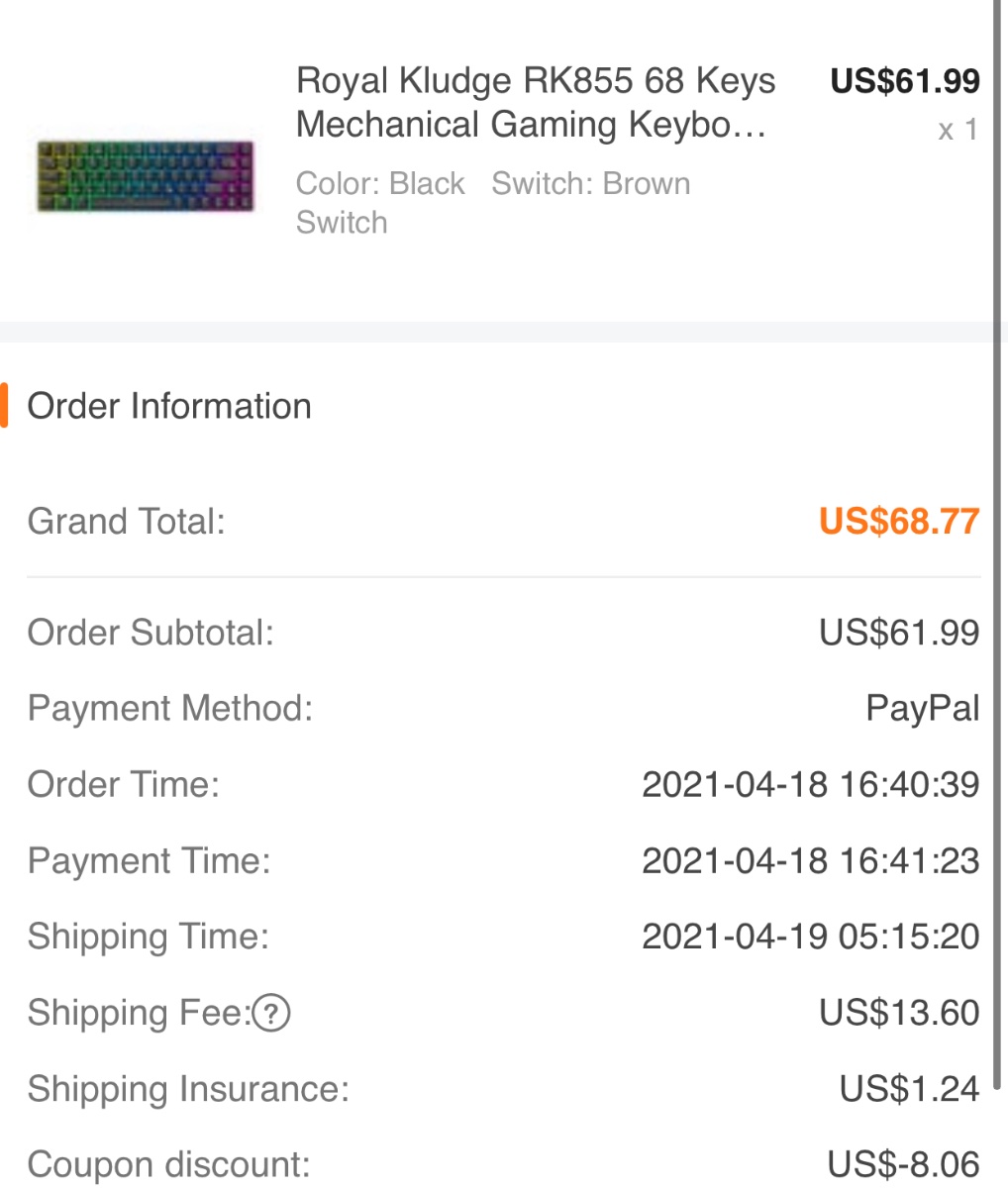Click the Shipping Insurance amount US$1.24
This screenshot has height=1188, width=1008.
click(x=910, y=1089)
